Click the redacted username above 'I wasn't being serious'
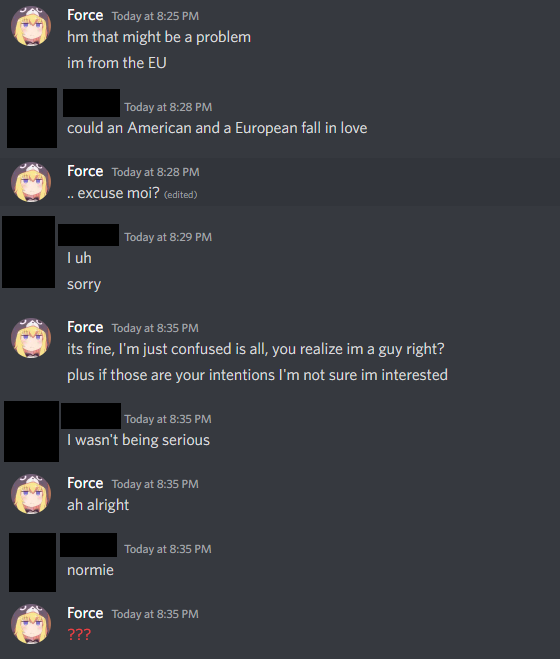Viewport: 560px width, 659px height. click(x=91, y=416)
